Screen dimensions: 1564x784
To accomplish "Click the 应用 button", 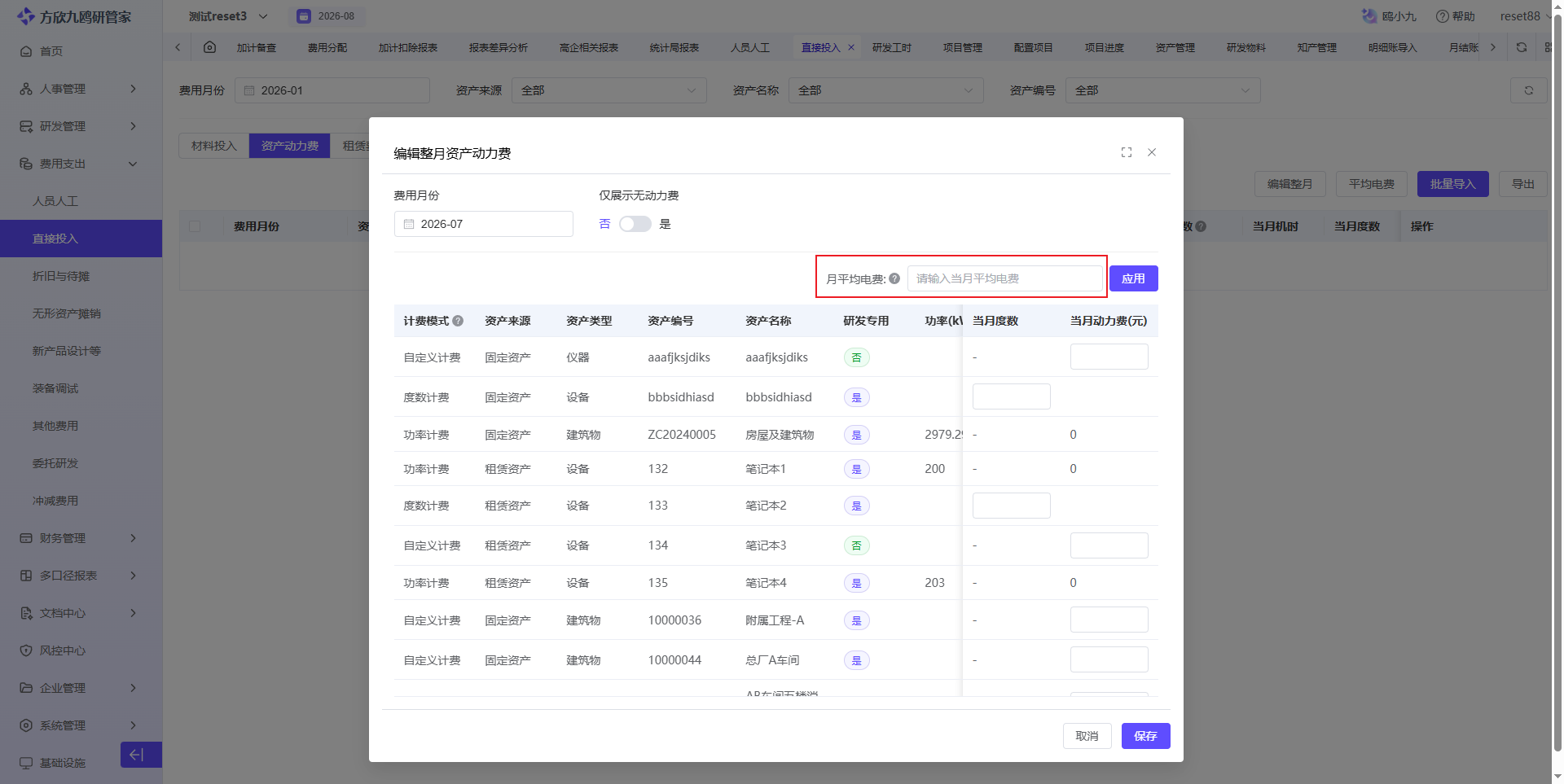I will point(1133,278).
